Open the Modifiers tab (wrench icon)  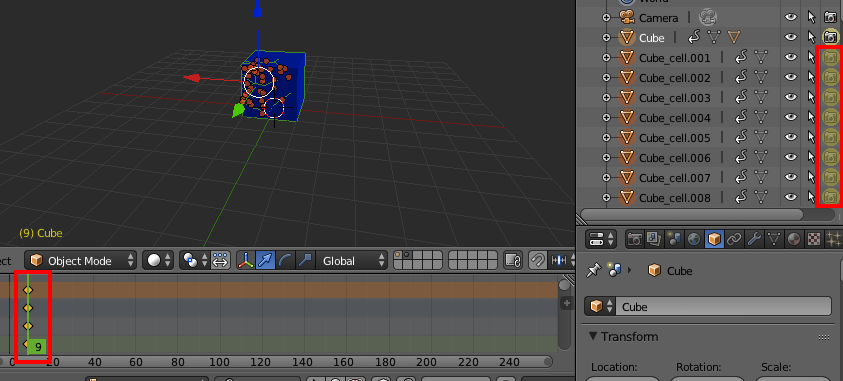pos(754,239)
